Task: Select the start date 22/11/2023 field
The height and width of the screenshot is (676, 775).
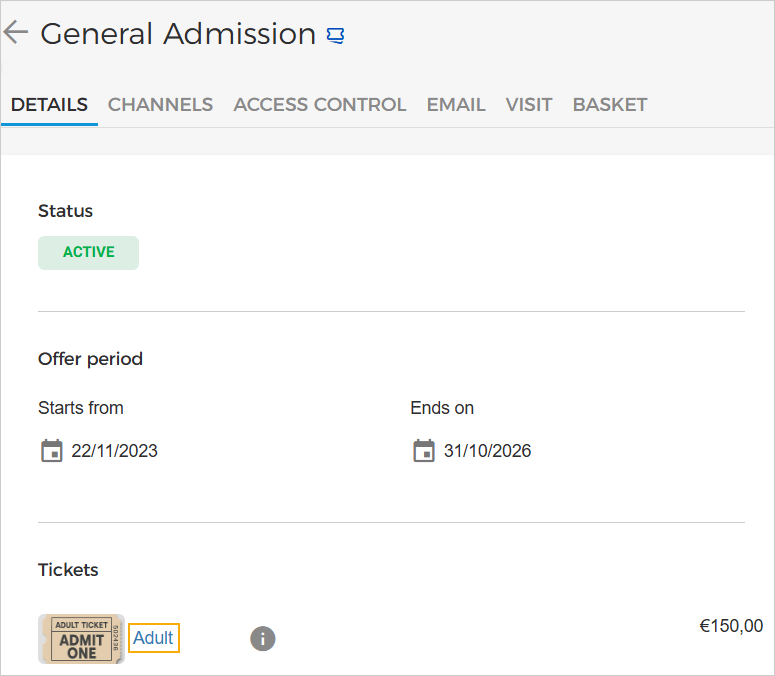Action: (x=115, y=451)
